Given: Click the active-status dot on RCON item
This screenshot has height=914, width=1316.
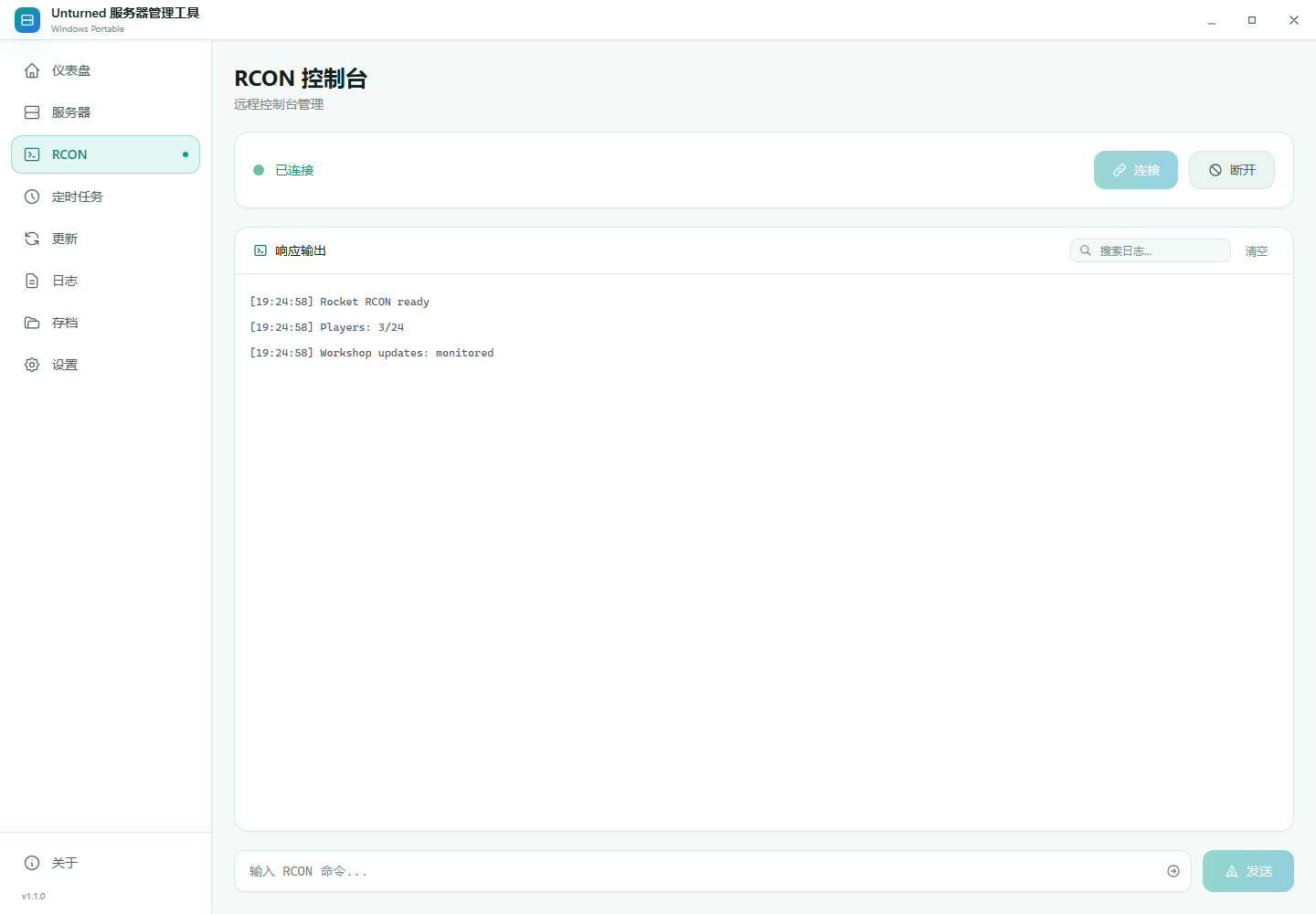Looking at the screenshot, I should [x=186, y=154].
